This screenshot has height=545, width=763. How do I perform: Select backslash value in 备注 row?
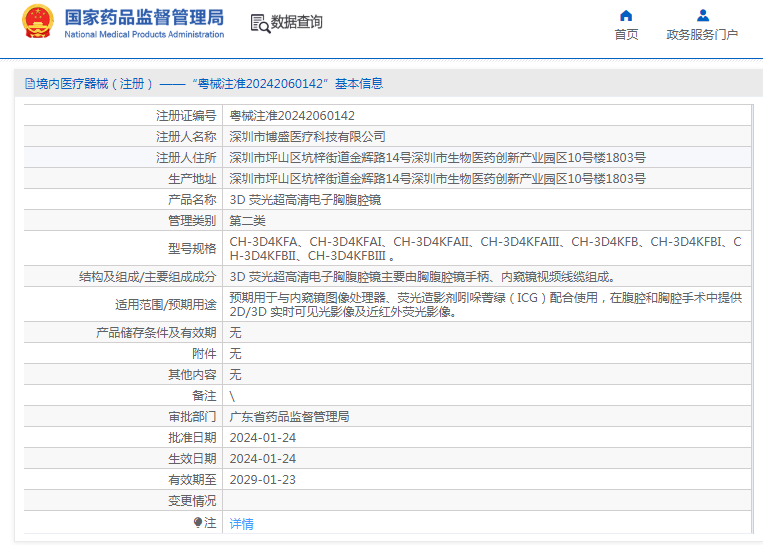pyautogui.click(x=232, y=396)
